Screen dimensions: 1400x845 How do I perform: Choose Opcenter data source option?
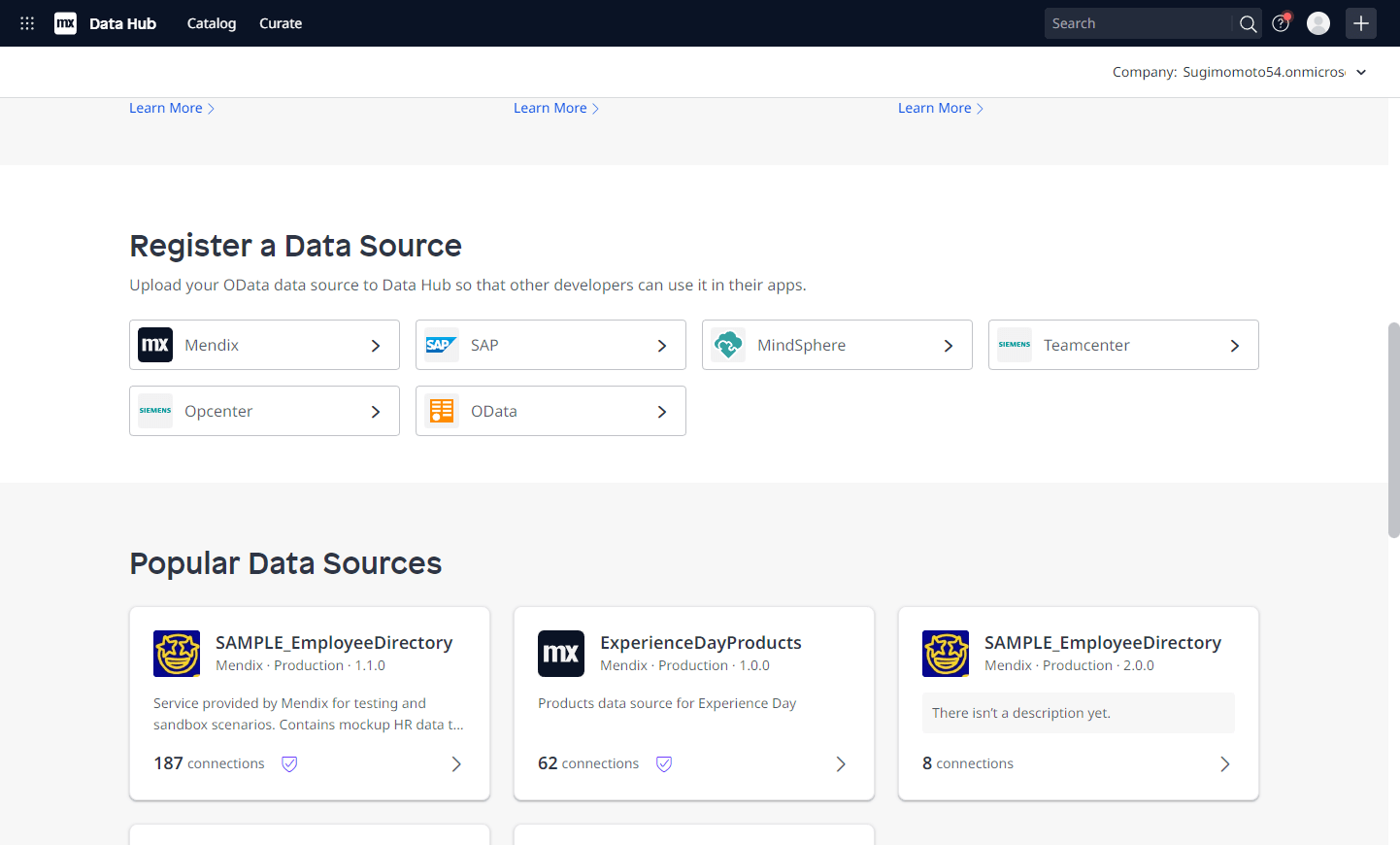(264, 411)
